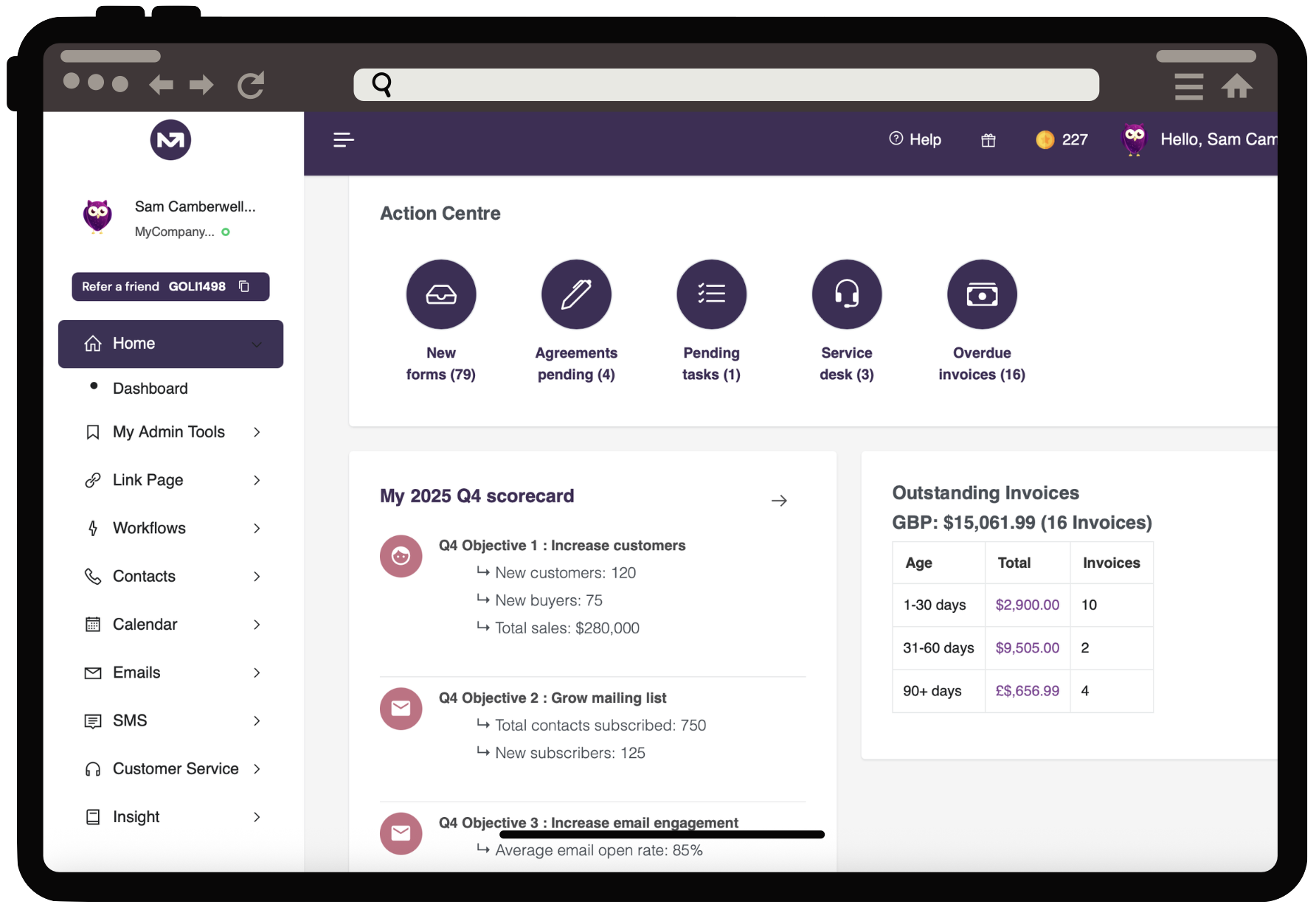This screenshot has width=1316, height=907.
Task: Click the coin icon showing 227 points
Action: 1045,139
